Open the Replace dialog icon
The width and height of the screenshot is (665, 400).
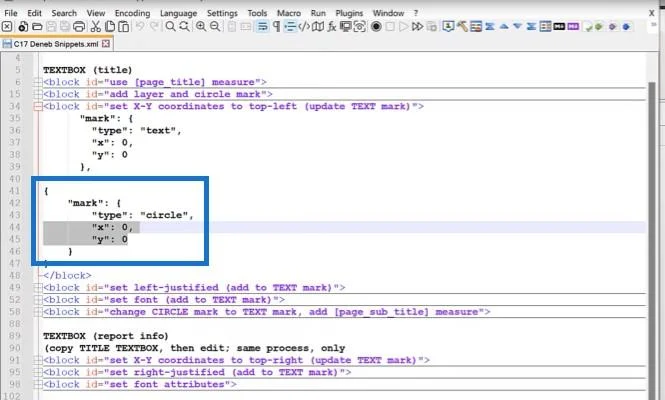pyautogui.click(x=184, y=27)
